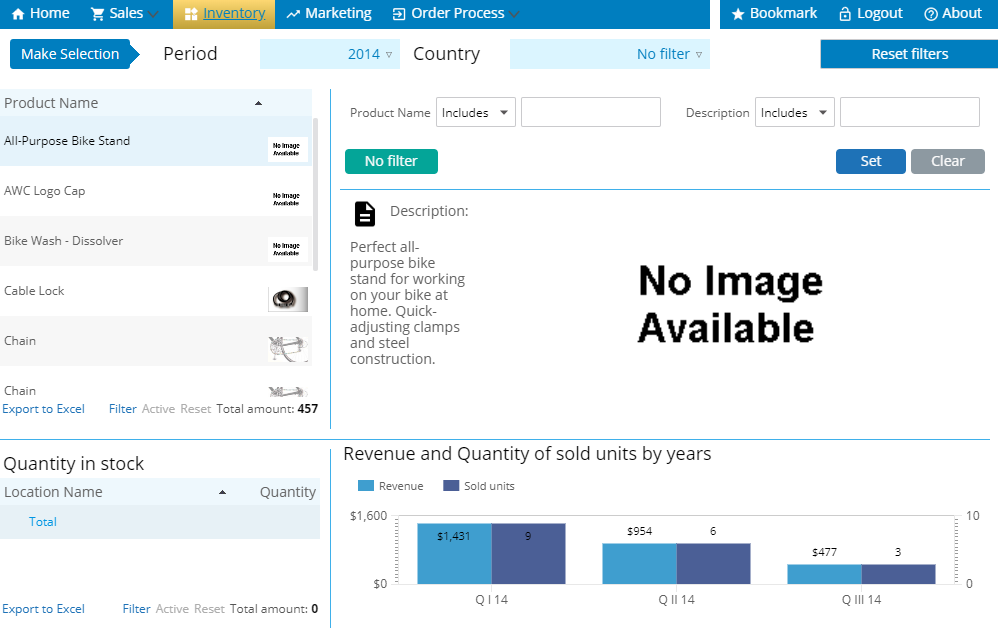Expand the Country No filter dropdown
The image size is (998, 628).
pyautogui.click(x=609, y=54)
